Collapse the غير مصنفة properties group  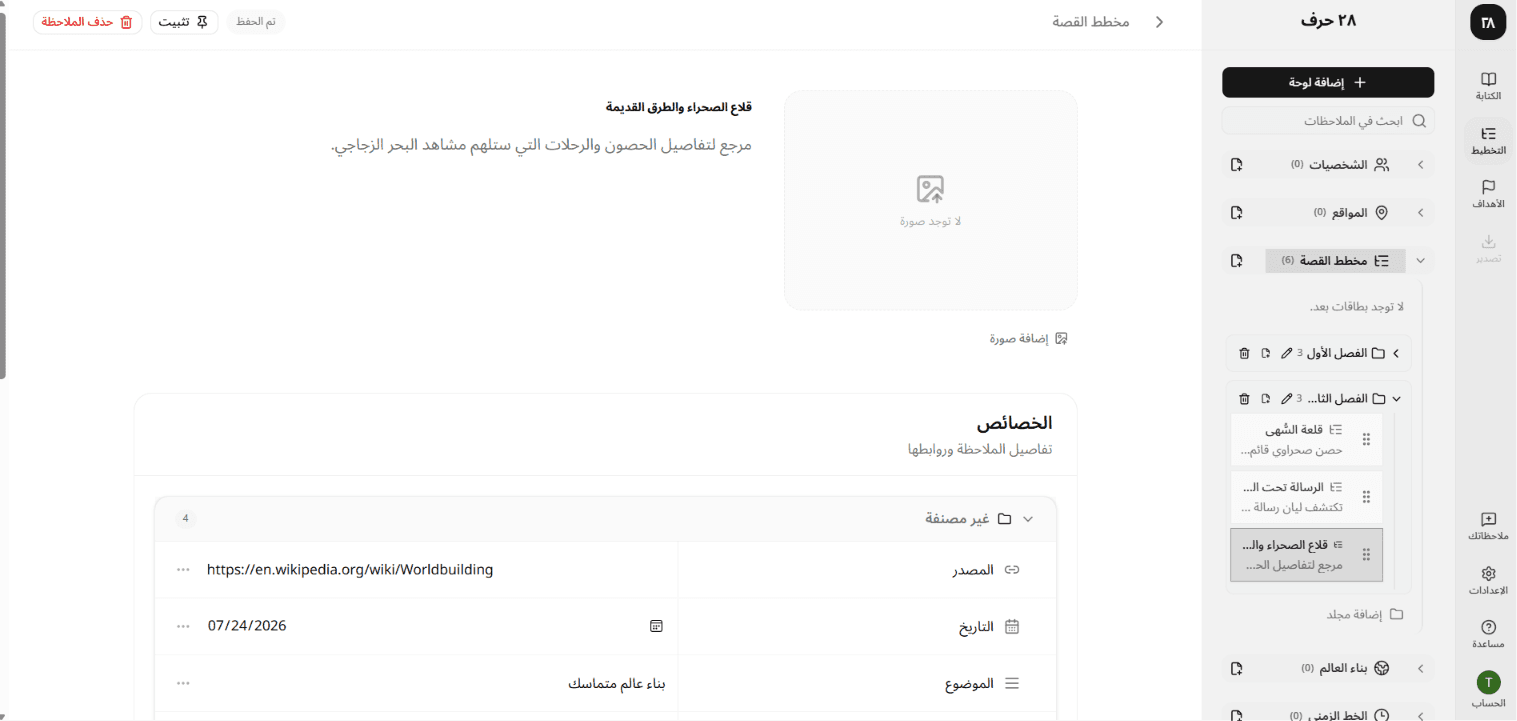pyautogui.click(x=1027, y=519)
